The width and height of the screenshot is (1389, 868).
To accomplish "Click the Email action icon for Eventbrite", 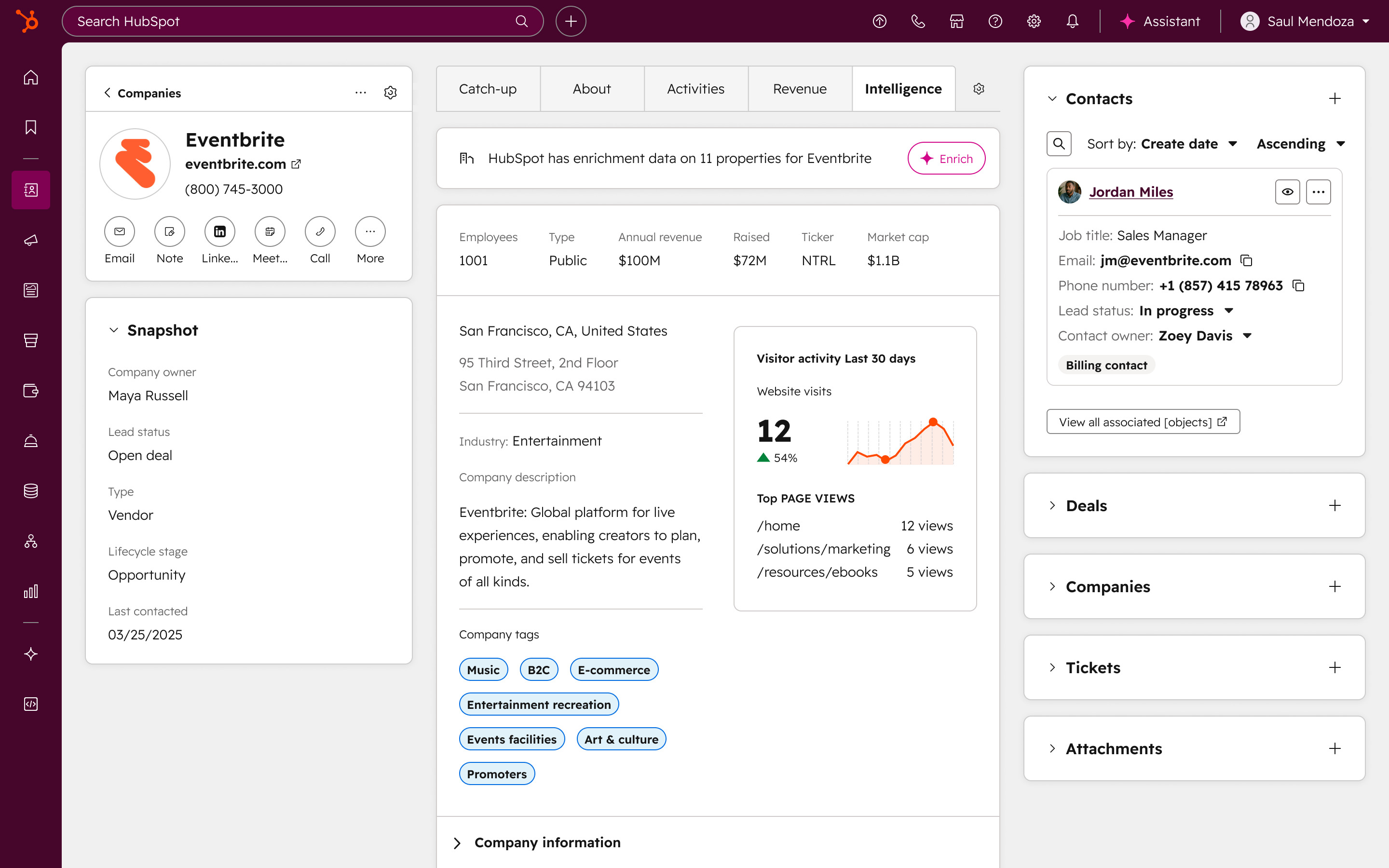I will coord(120,231).
